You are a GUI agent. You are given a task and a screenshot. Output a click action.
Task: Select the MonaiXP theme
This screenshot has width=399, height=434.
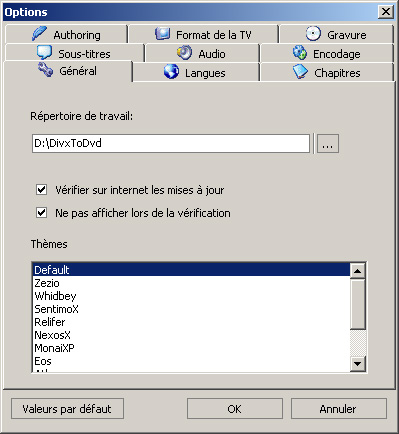pyautogui.click(x=191, y=348)
